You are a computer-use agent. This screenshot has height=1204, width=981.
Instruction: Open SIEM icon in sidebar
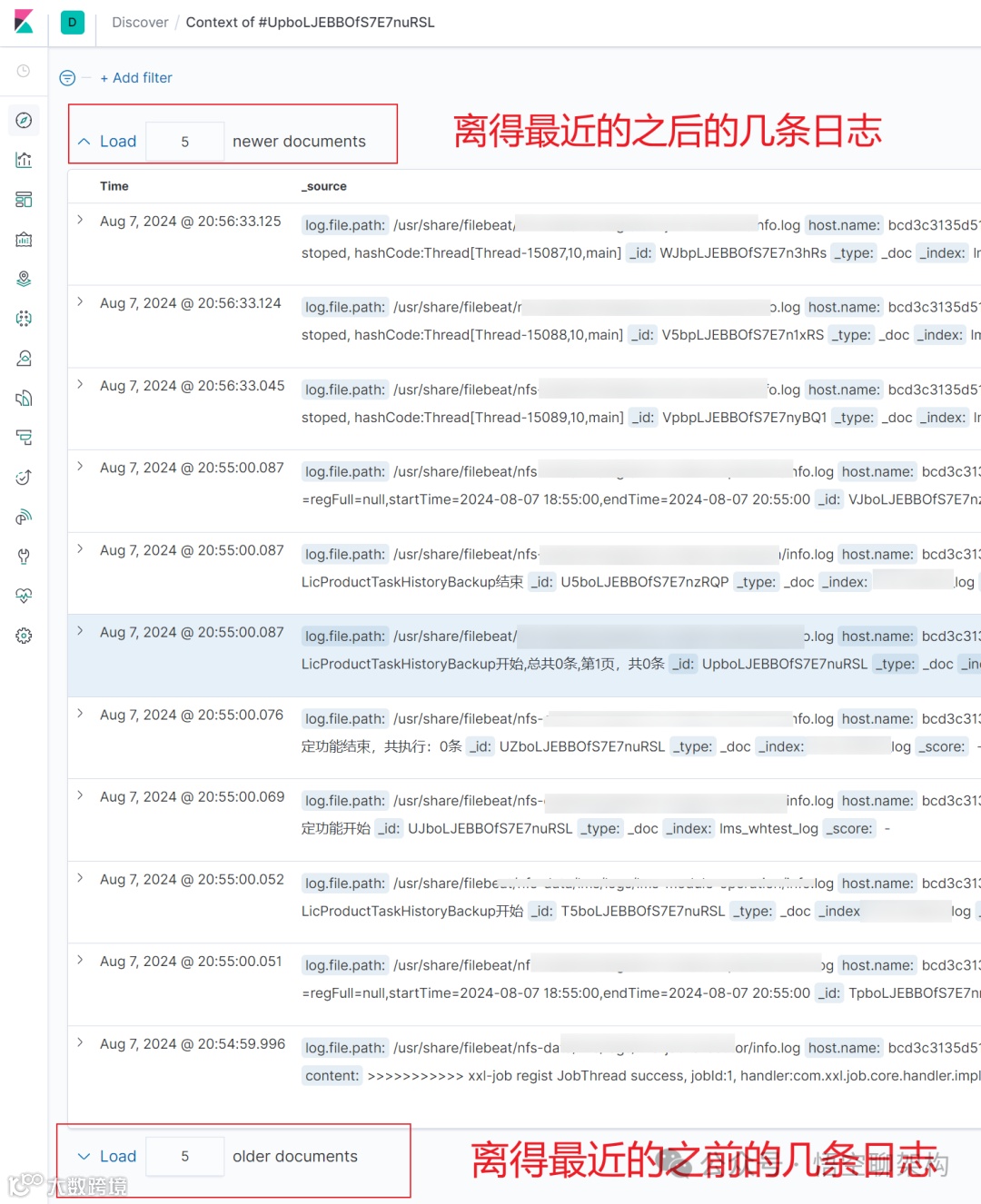24,517
